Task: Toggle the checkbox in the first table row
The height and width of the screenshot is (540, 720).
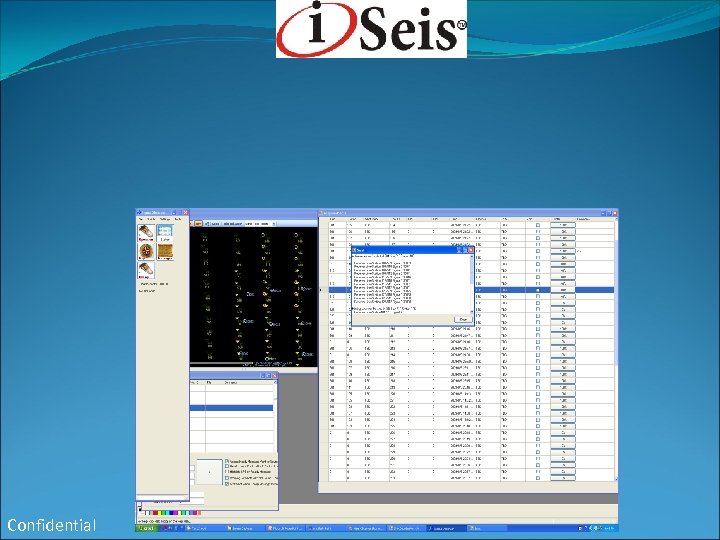Action: click(538, 225)
